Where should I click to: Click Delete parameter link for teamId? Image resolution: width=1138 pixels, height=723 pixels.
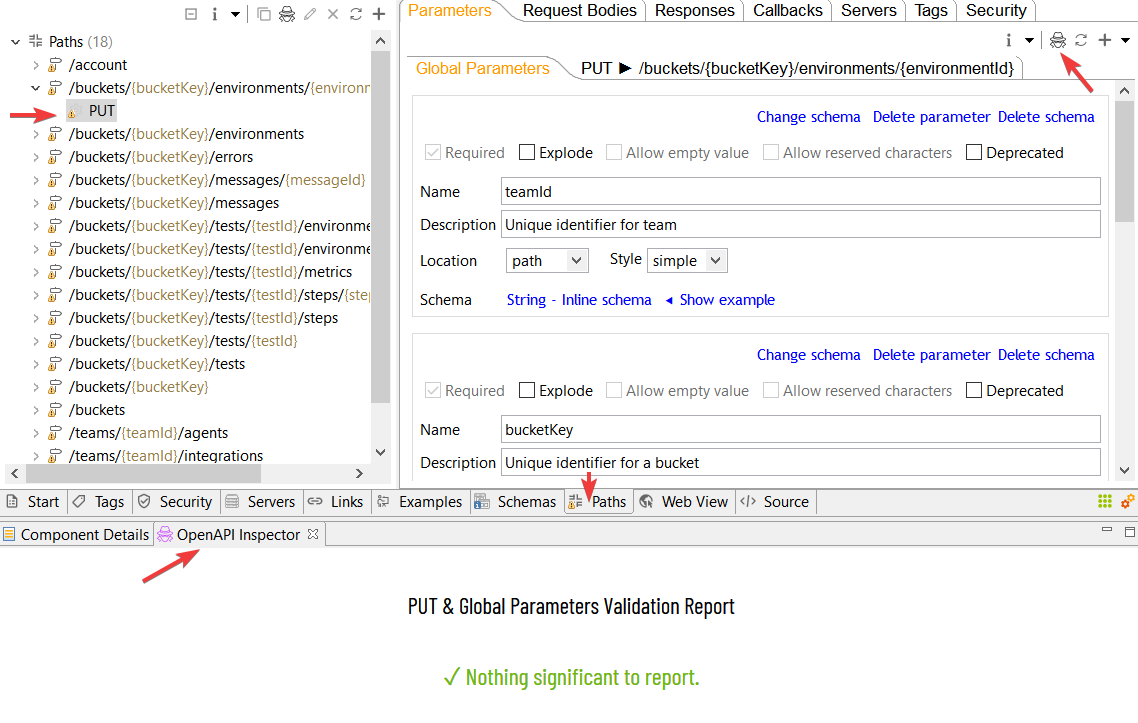[931, 117]
